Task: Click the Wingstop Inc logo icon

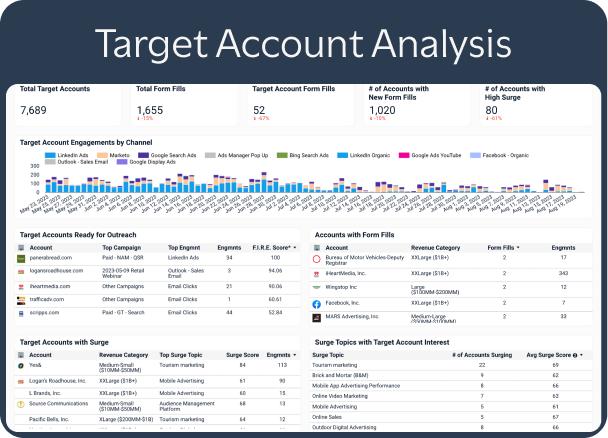Action: [316, 288]
